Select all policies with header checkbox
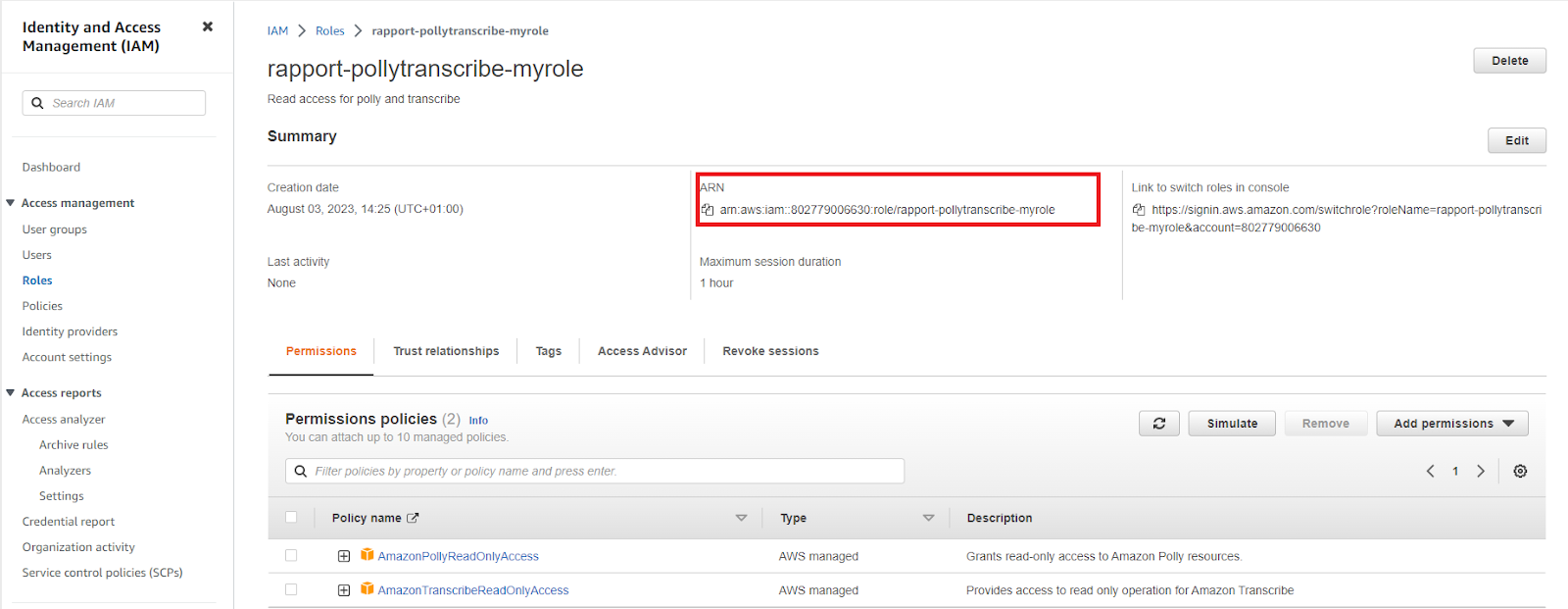Screen dimensions: 1568x609 coord(291,518)
